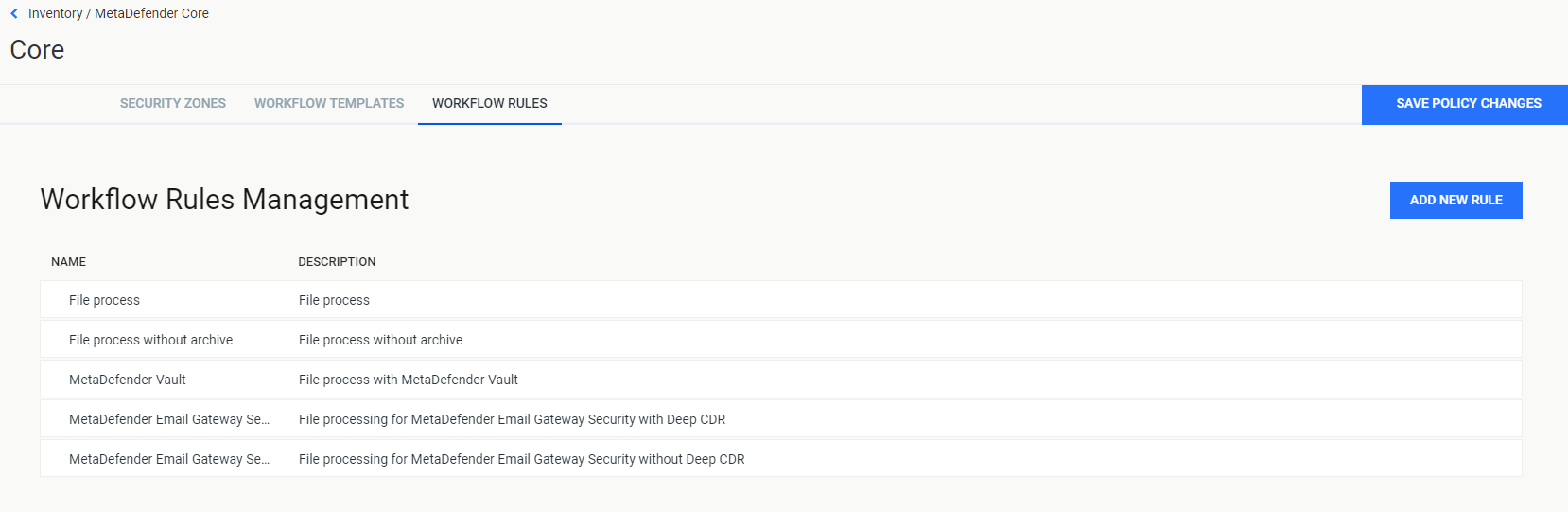Select the description ending 'without Deep CDR'
This screenshot has height=512, width=1568.
(522, 459)
